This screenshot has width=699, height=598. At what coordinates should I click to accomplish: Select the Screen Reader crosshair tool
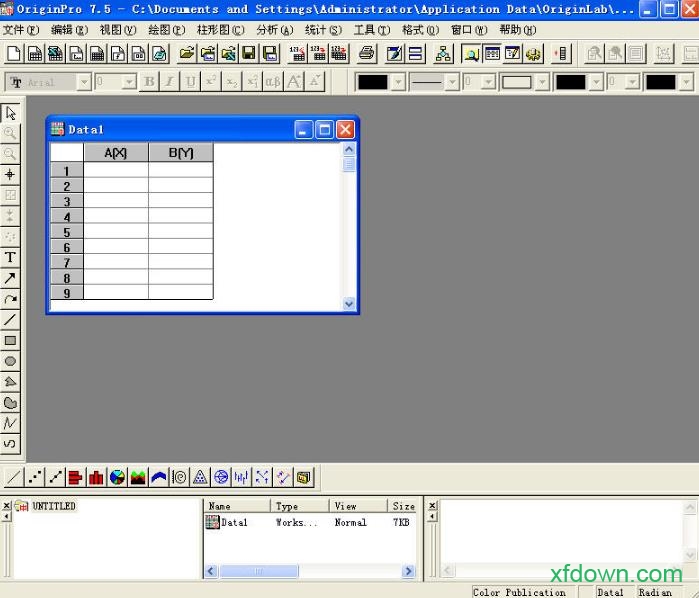(x=10, y=174)
